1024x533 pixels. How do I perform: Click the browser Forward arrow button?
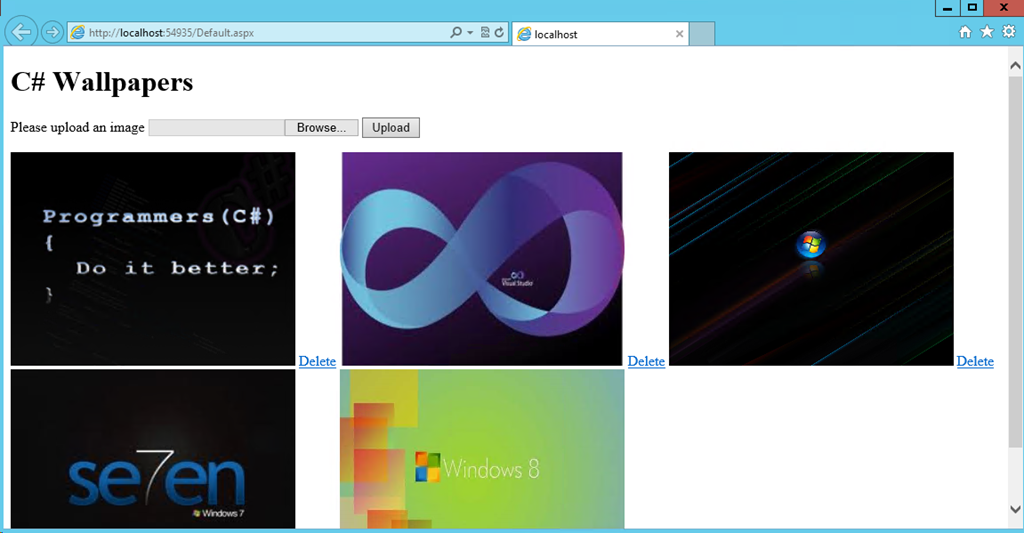52,32
